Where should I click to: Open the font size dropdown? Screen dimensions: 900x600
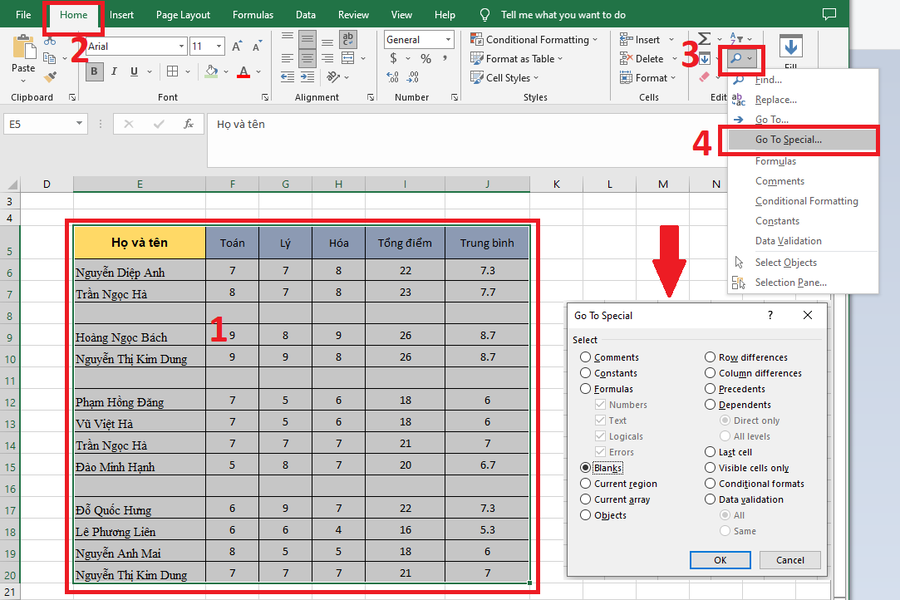point(219,47)
